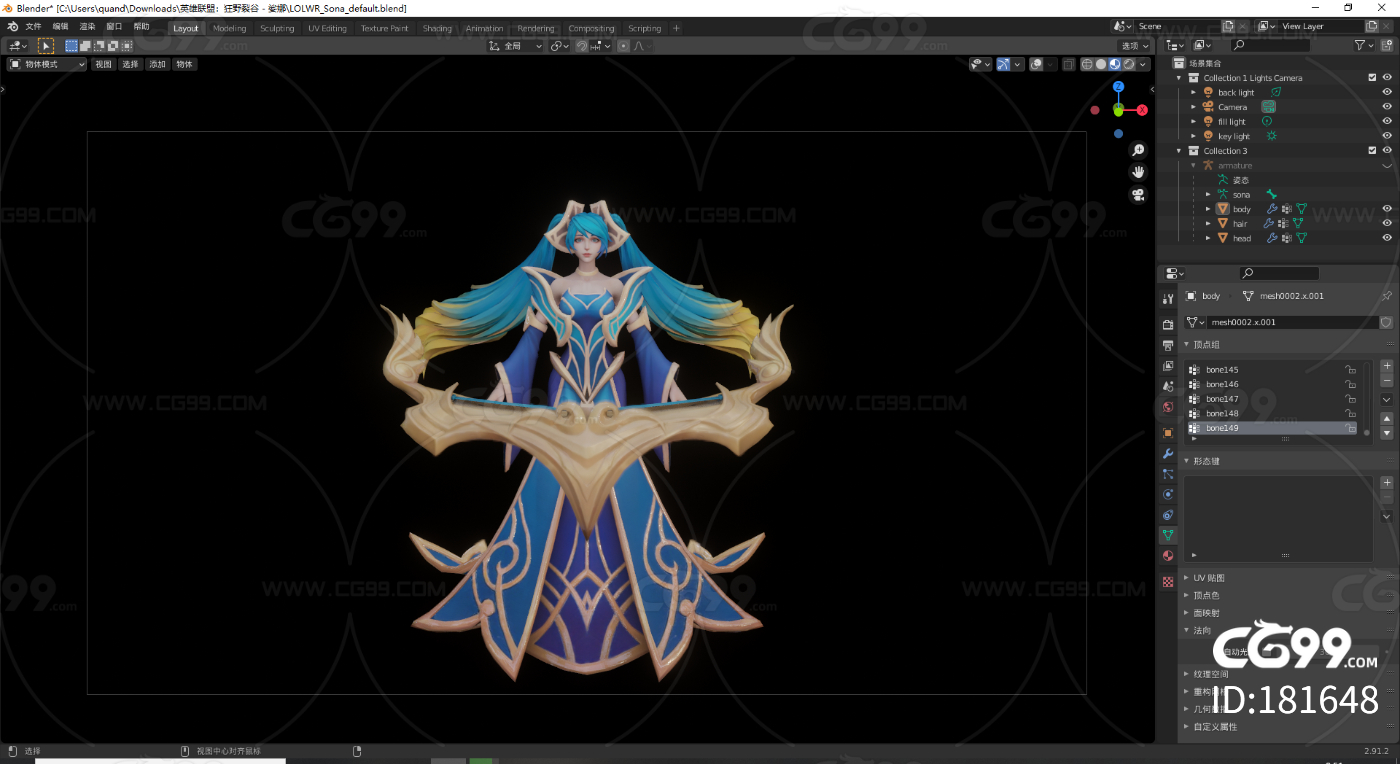Open vertex group specials dropdown arrow
The image size is (1400, 764).
pyautogui.click(x=1387, y=399)
